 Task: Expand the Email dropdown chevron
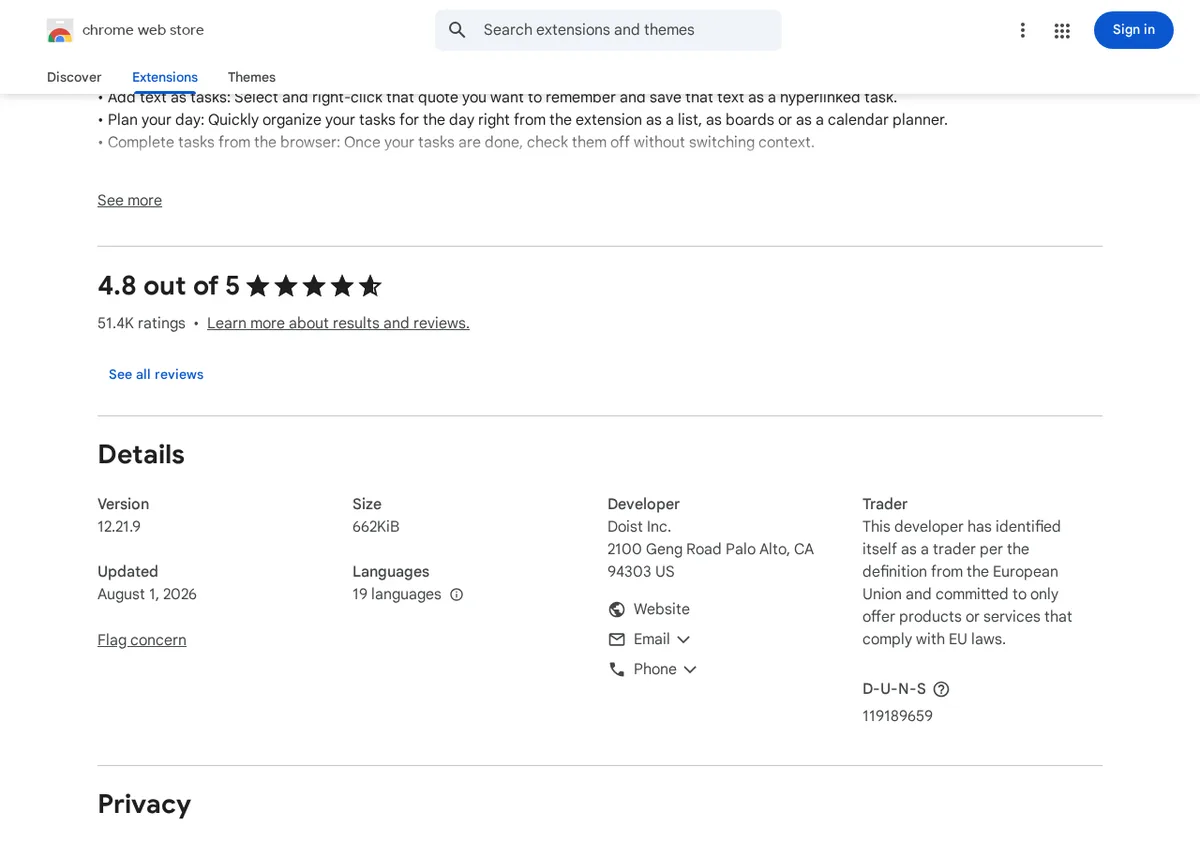pyautogui.click(x=684, y=639)
